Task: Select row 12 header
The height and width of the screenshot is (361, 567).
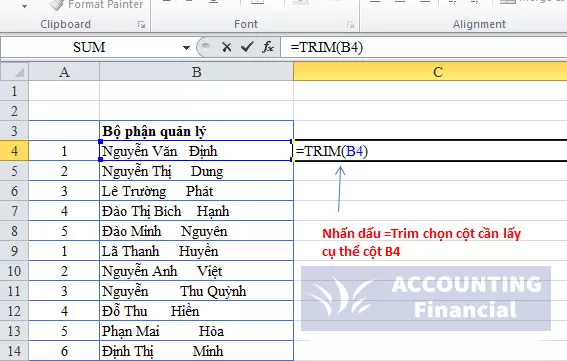Action: (x=14, y=311)
